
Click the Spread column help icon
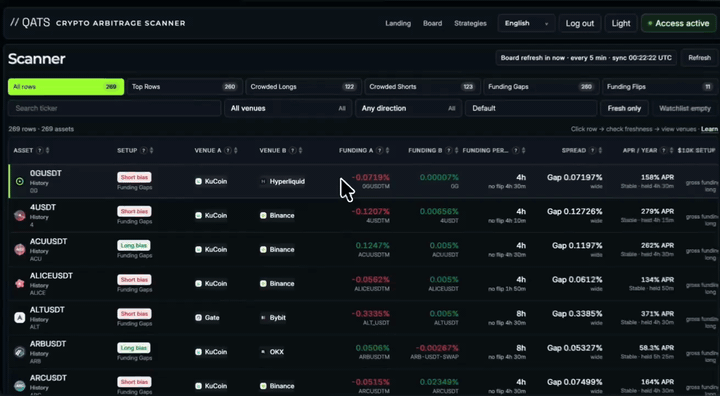(592, 151)
